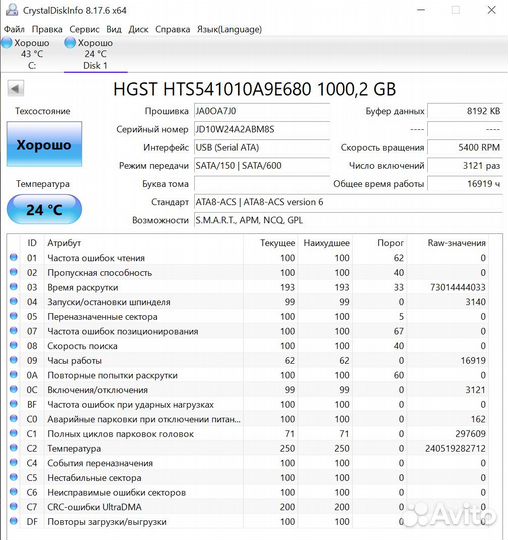This screenshot has width=508, height=540.
Task: Click the 24 °C temperature button
Action: click(x=44, y=209)
